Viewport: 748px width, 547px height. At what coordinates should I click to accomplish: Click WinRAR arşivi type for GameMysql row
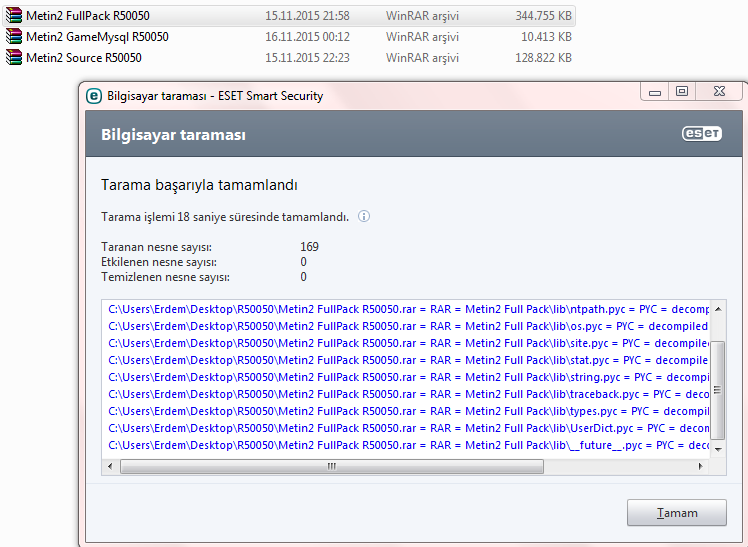coord(422,37)
